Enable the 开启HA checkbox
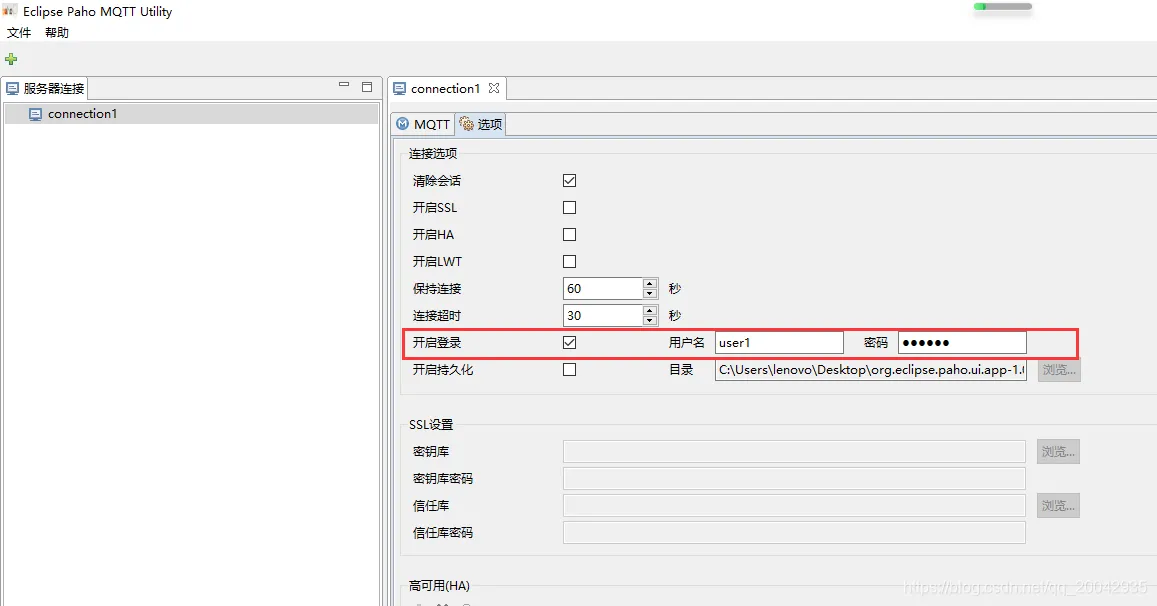Viewport: 1157px width, 606px height. pyautogui.click(x=570, y=235)
